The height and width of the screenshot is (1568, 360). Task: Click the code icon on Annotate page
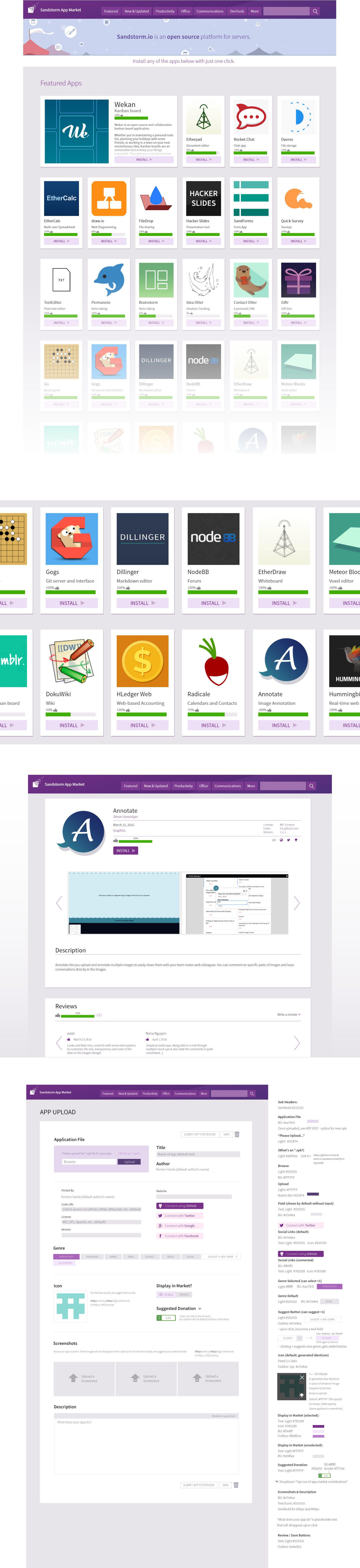coord(274,840)
